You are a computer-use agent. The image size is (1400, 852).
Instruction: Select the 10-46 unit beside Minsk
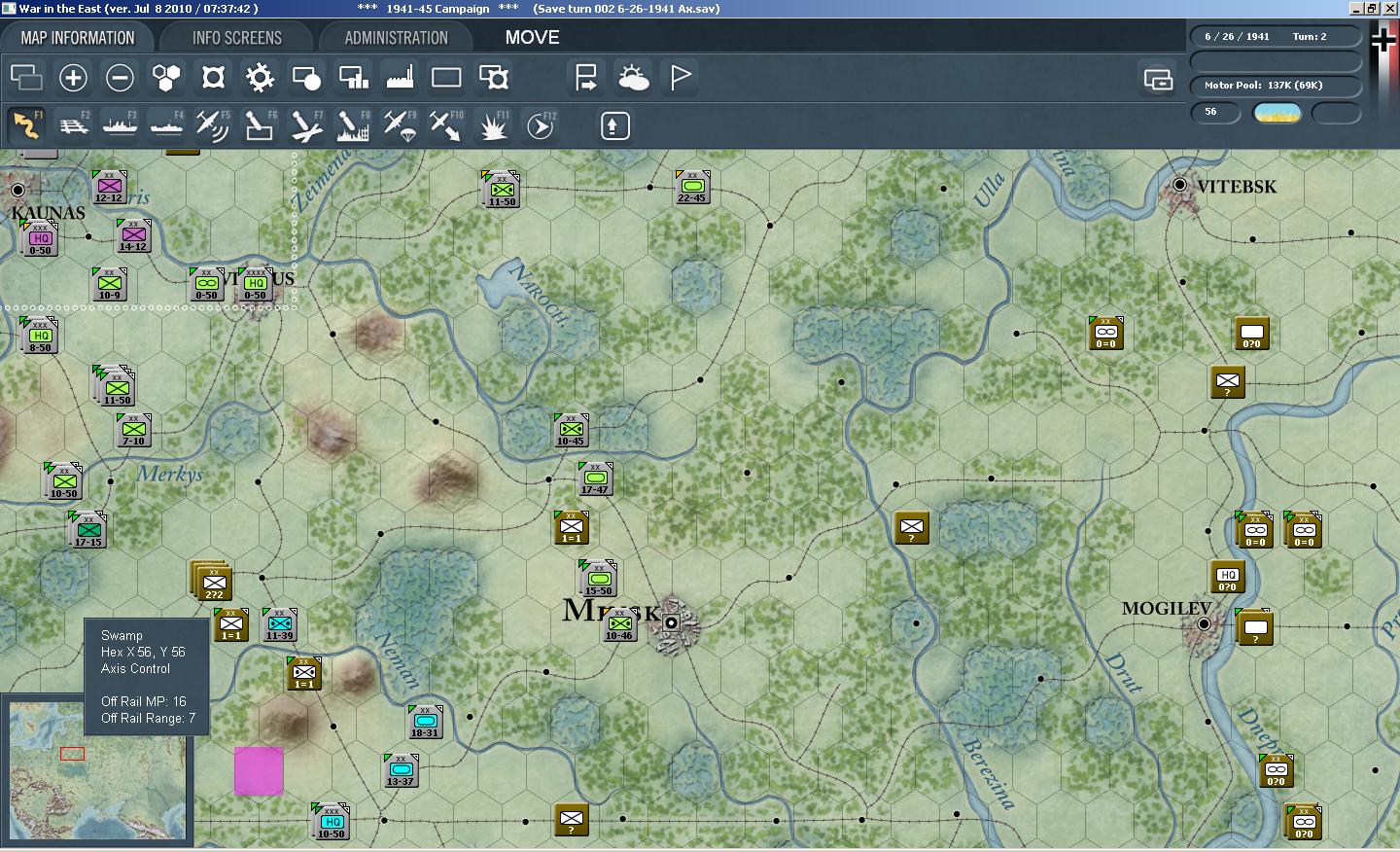[x=619, y=624]
